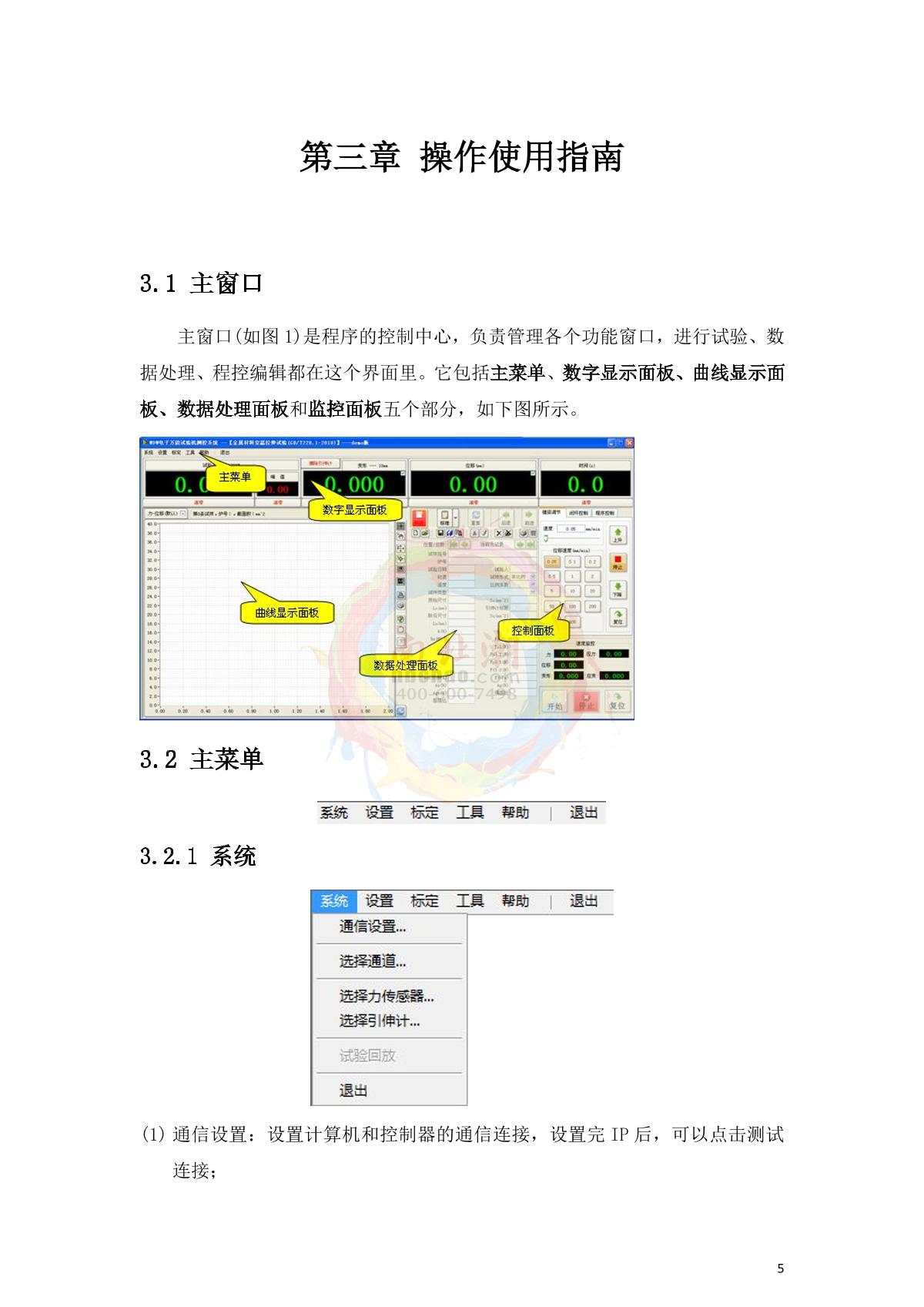Choose 选择力传感器... from the 系统 menu
Viewport: 924px width, 1307px height.
pyautogui.click(x=387, y=996)
